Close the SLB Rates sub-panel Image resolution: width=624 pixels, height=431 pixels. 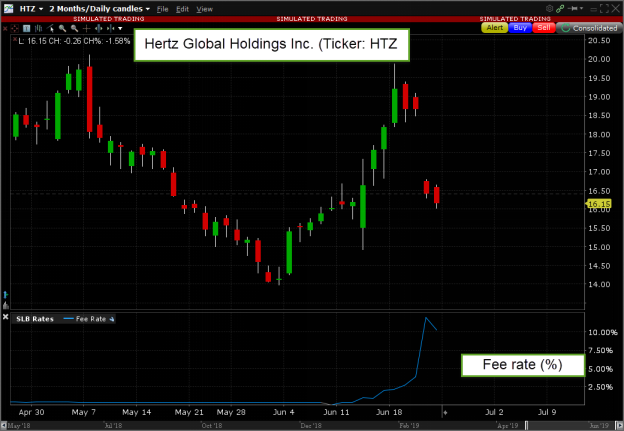point(6,317)
